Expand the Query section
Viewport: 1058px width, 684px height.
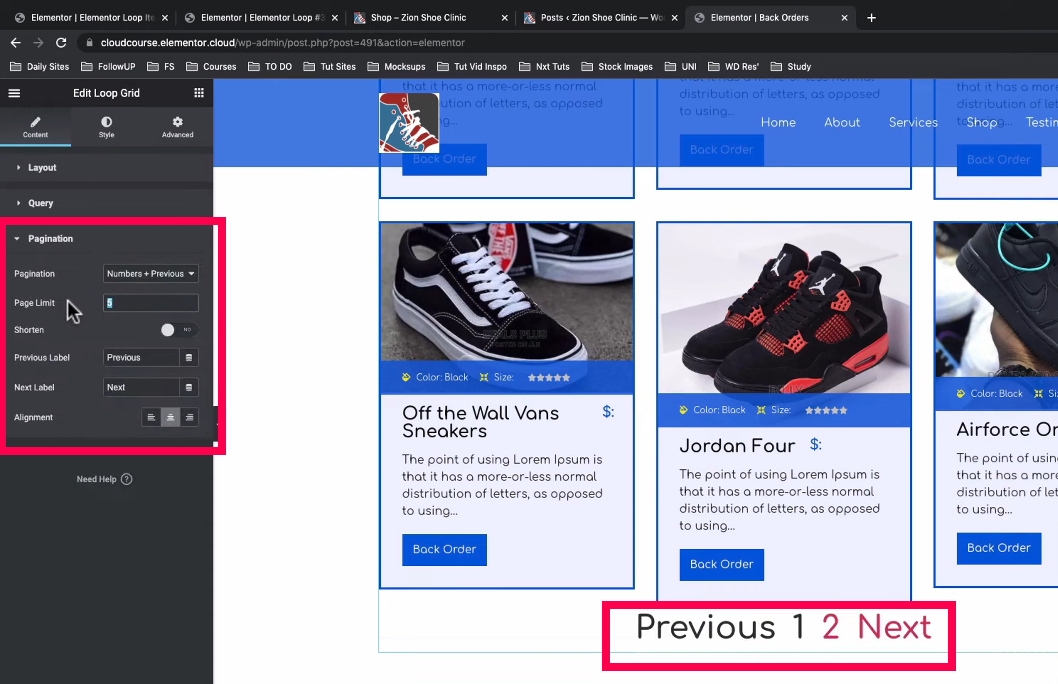click(x=40, y=203)
